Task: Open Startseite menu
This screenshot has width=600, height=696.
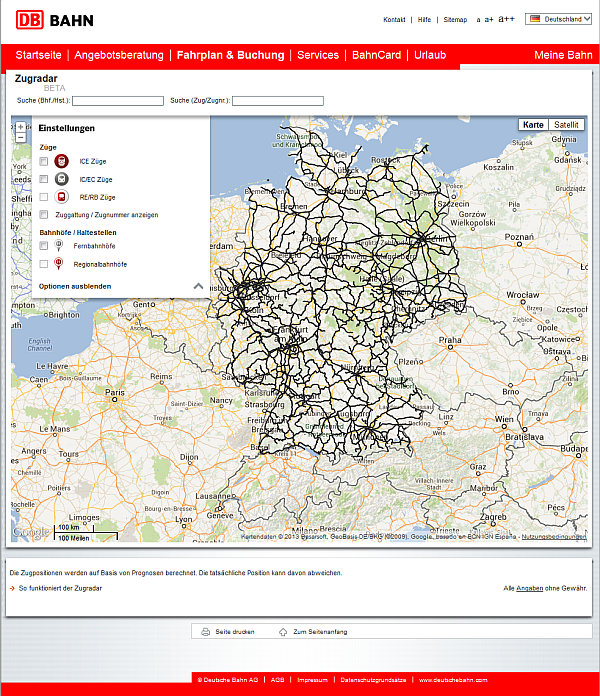Action: click(x=38, y=55)
